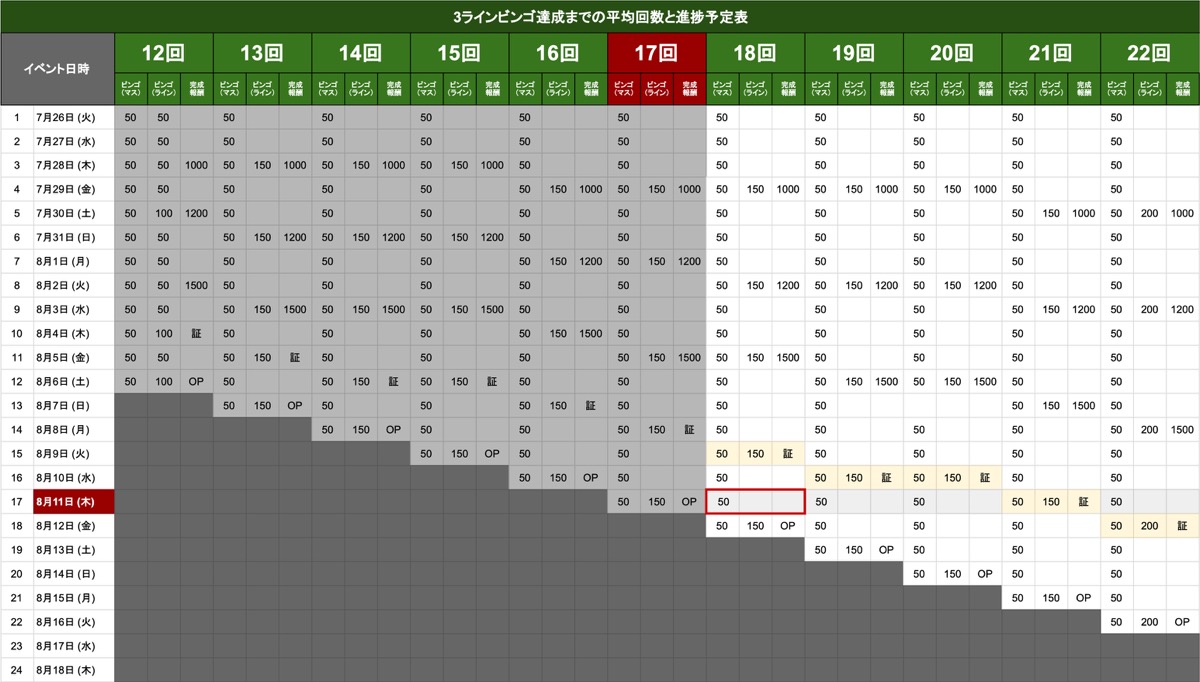
Task: Select the highlighted 8月11日 (木) date cell
Action: click(73, 501)
